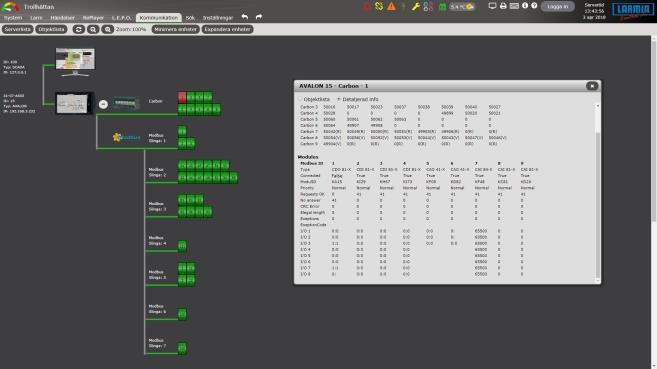Click the monitor display icon in header
This screenshot has width=657, height=369.
tap(492, 6)
